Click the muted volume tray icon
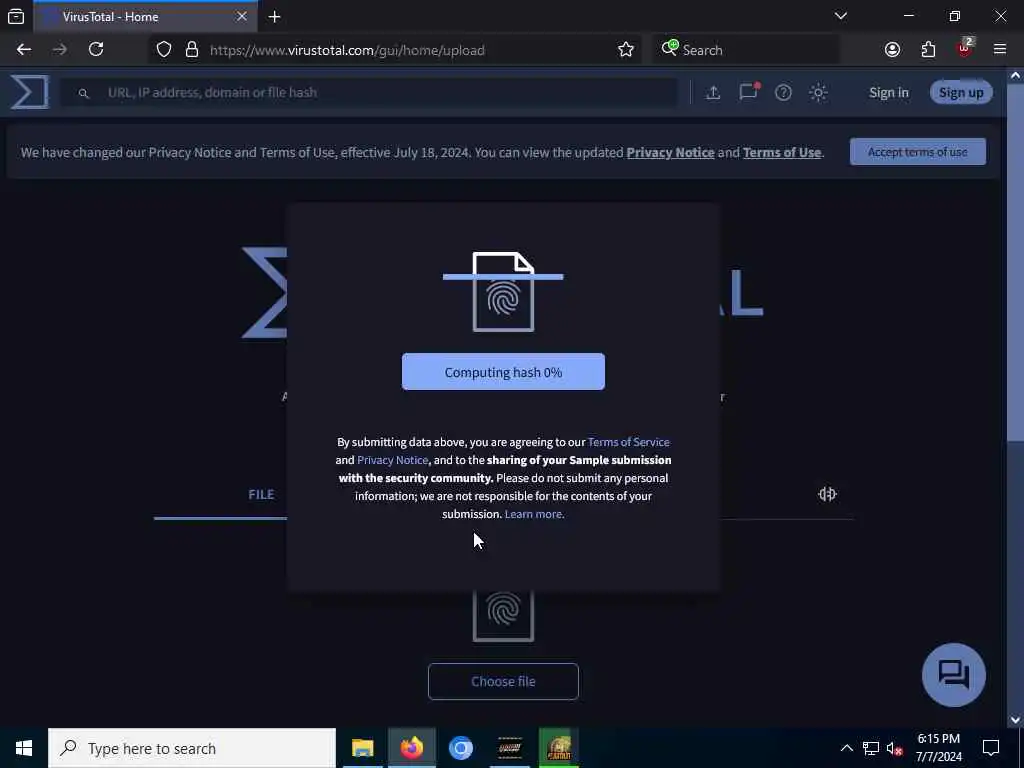This screenshot has height=768, width=1024. [x=895, y=748]
